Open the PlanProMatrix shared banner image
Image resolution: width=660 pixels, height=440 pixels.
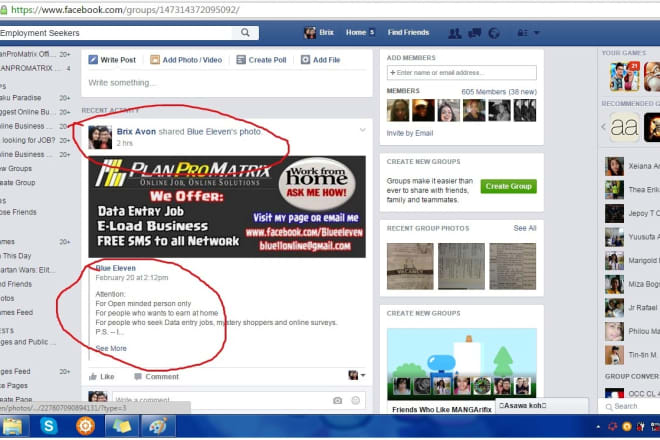coord(227,207)
